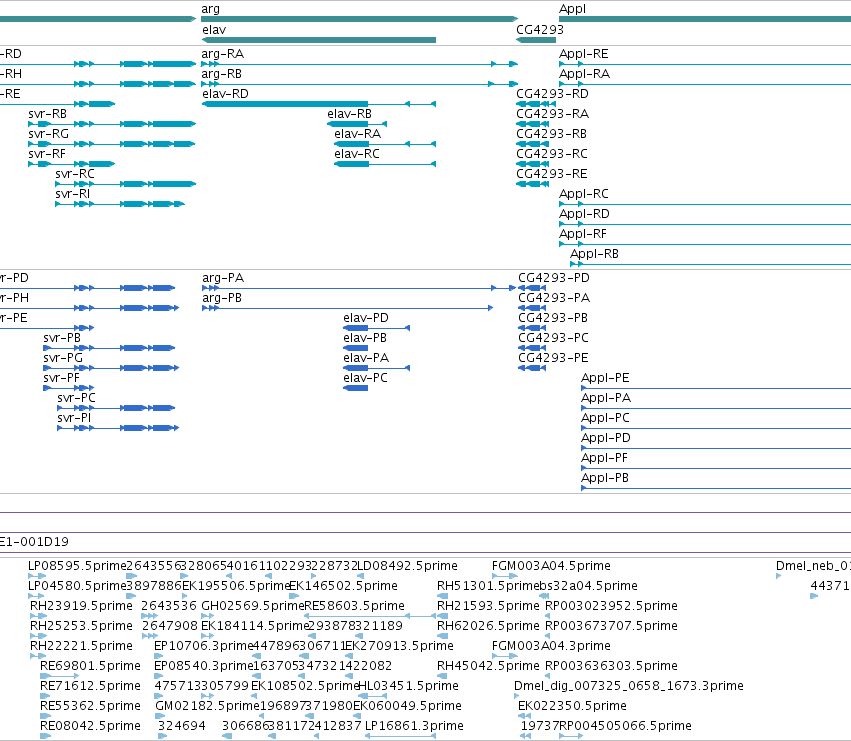Click the CG4293-RD transcript label
Screen dimensions: 851x741
pos(552,94)
